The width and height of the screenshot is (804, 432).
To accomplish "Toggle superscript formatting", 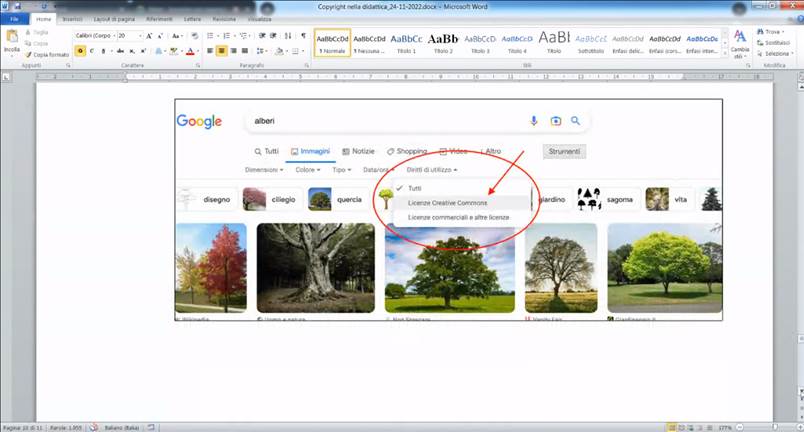I will 143,51.
